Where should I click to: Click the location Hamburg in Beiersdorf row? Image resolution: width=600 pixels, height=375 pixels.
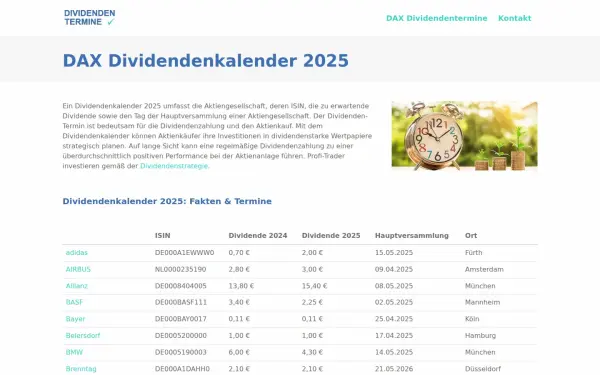pyautogui.click(x=480, y=336)
